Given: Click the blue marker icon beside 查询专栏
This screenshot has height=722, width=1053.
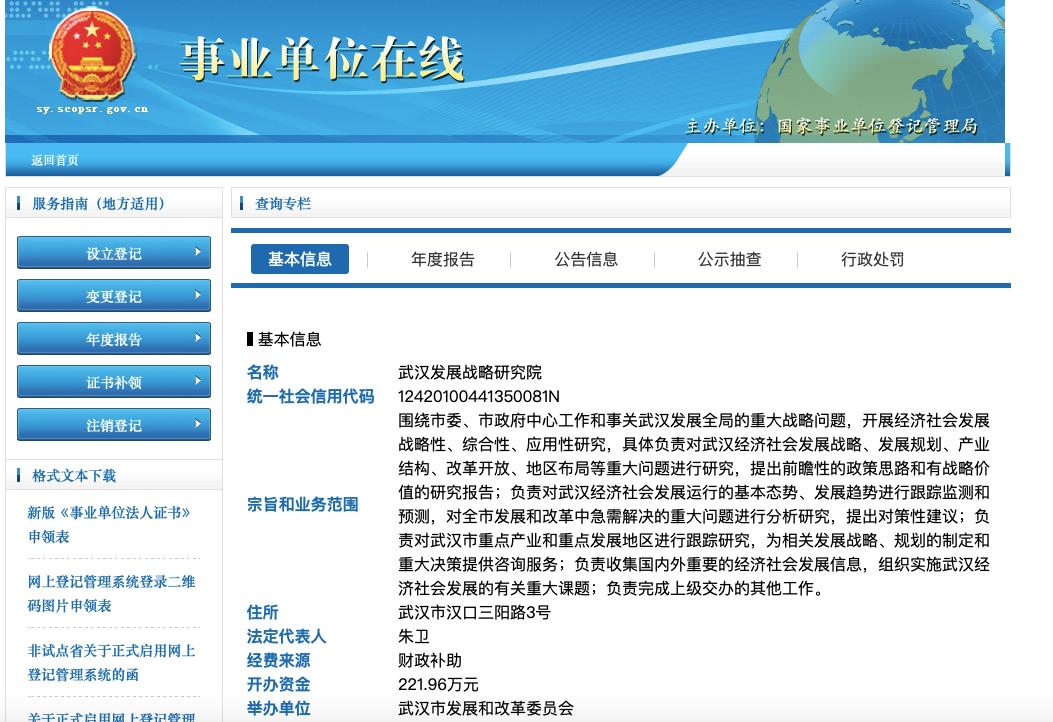Looking at the screenshot, I should click(243, 203).
